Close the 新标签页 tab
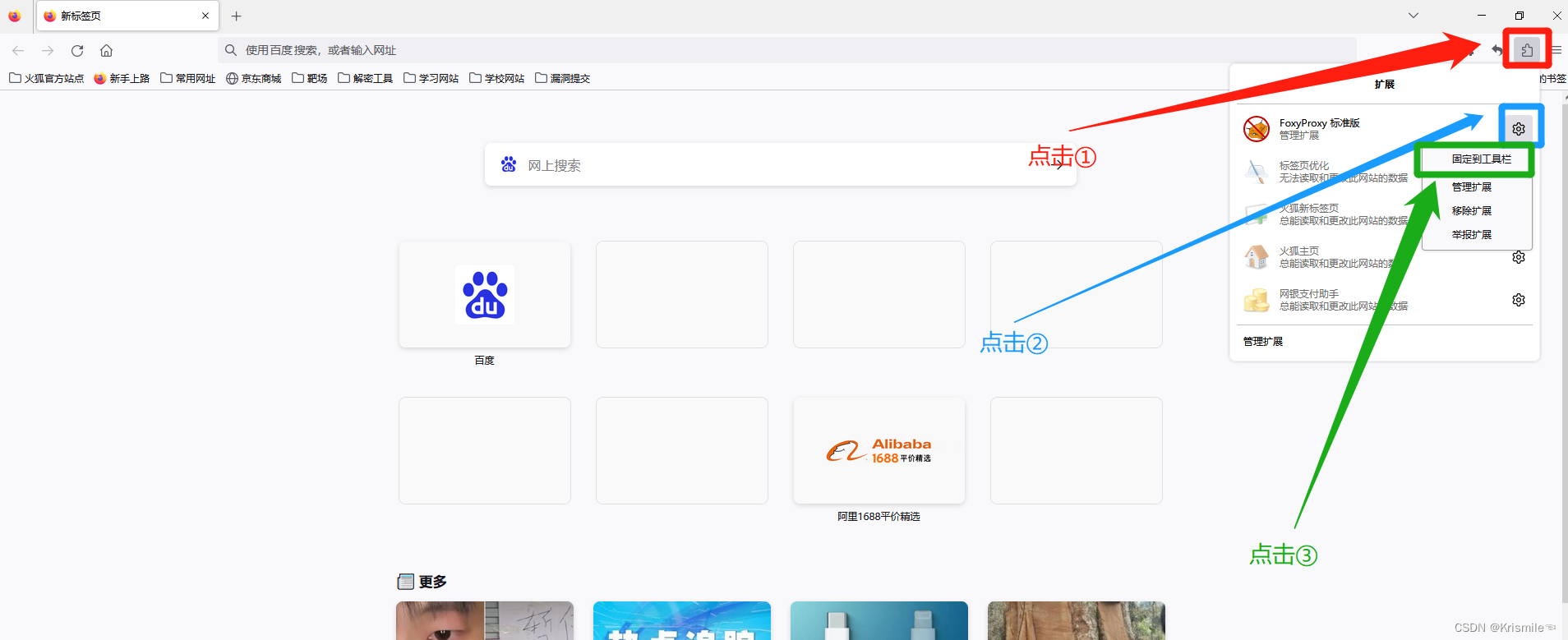 click(205, 16)
